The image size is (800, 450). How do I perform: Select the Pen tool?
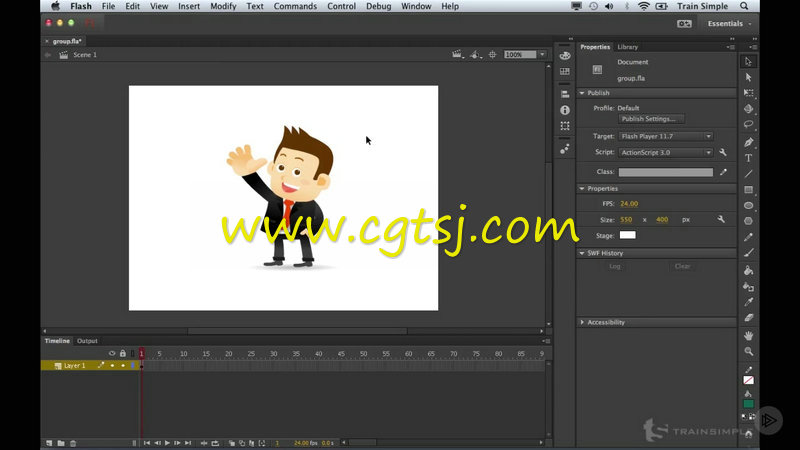[748, 142]
